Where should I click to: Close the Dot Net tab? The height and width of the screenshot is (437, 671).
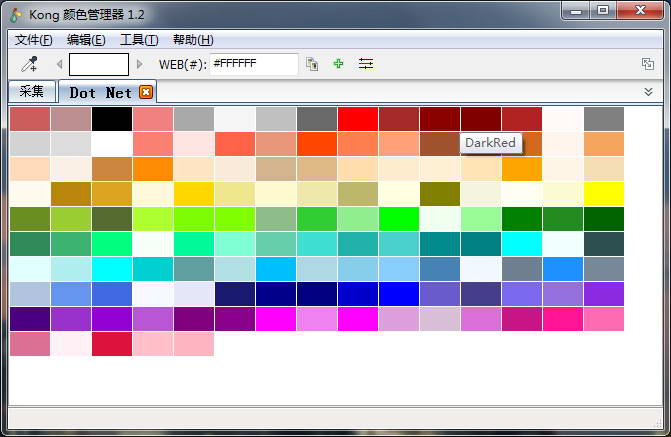pos(146,92)
